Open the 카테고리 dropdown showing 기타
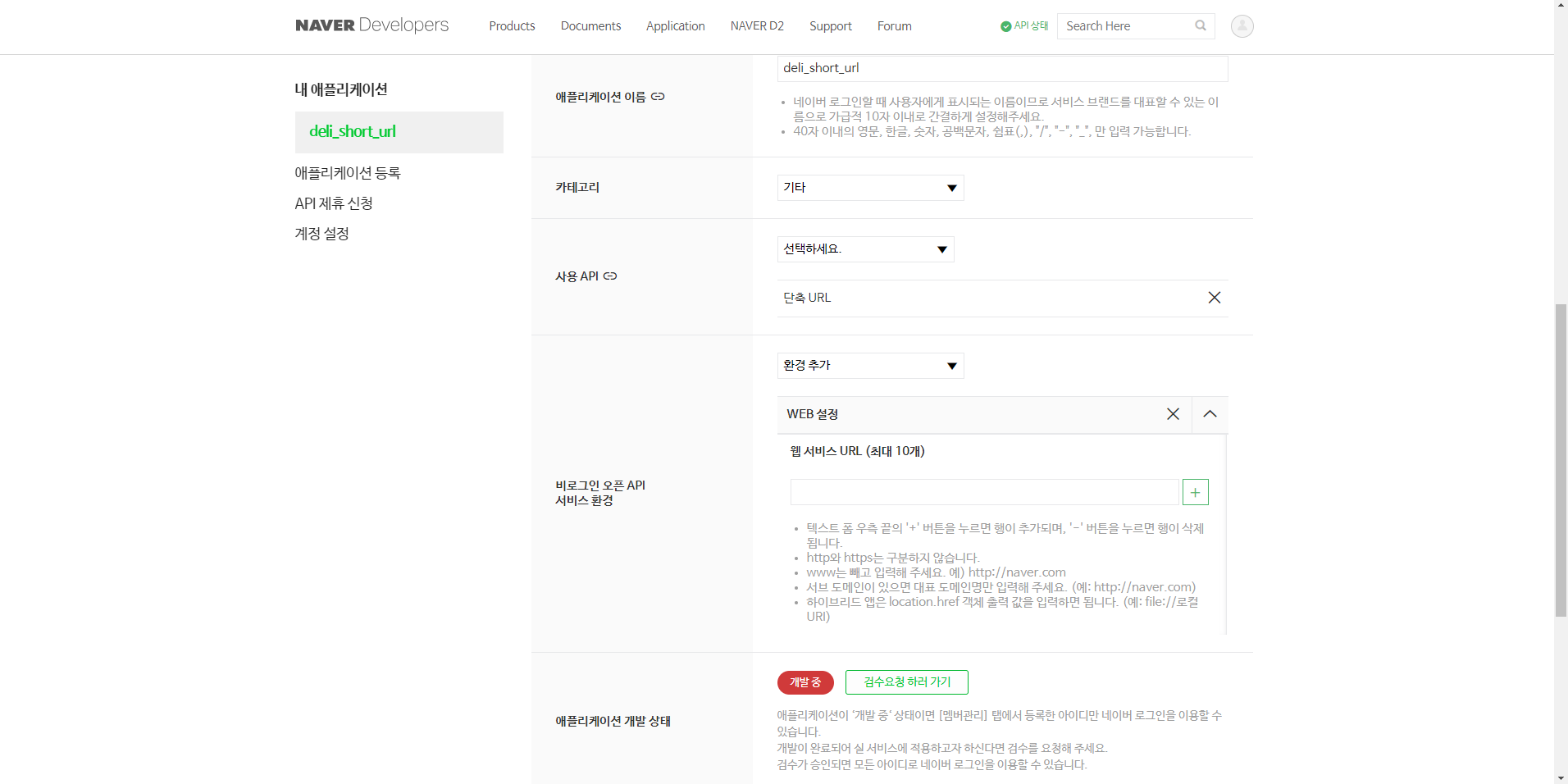Viewport: 1568px width, 784px height. pyautogui.click(x=870, y=188)
